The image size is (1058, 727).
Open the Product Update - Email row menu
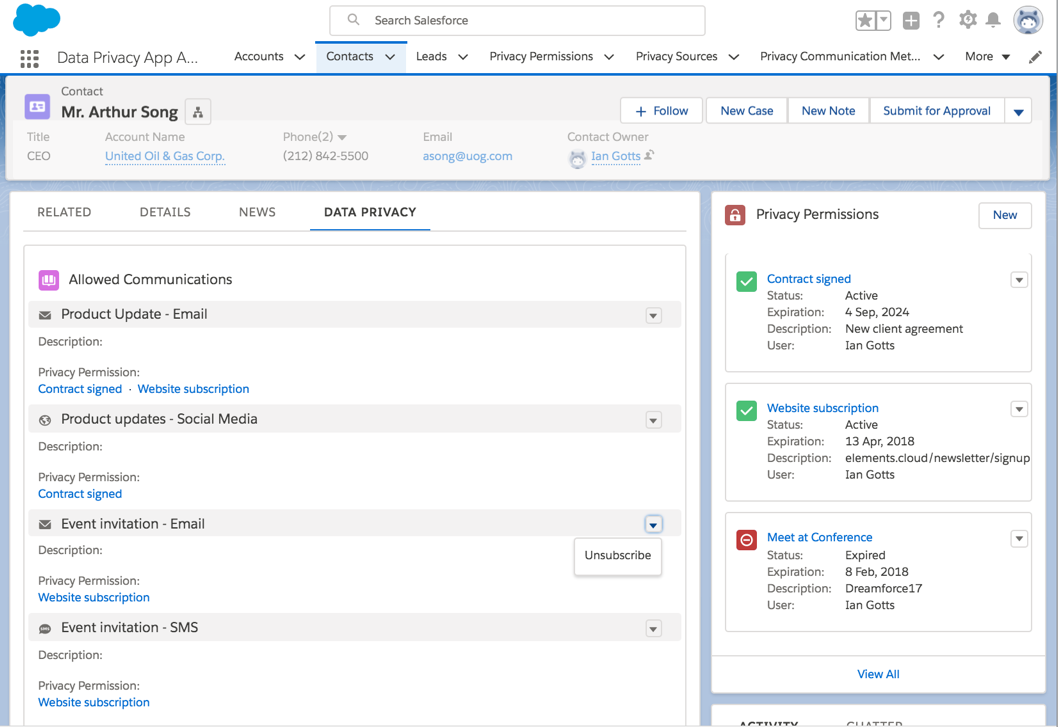coord(653,315)
